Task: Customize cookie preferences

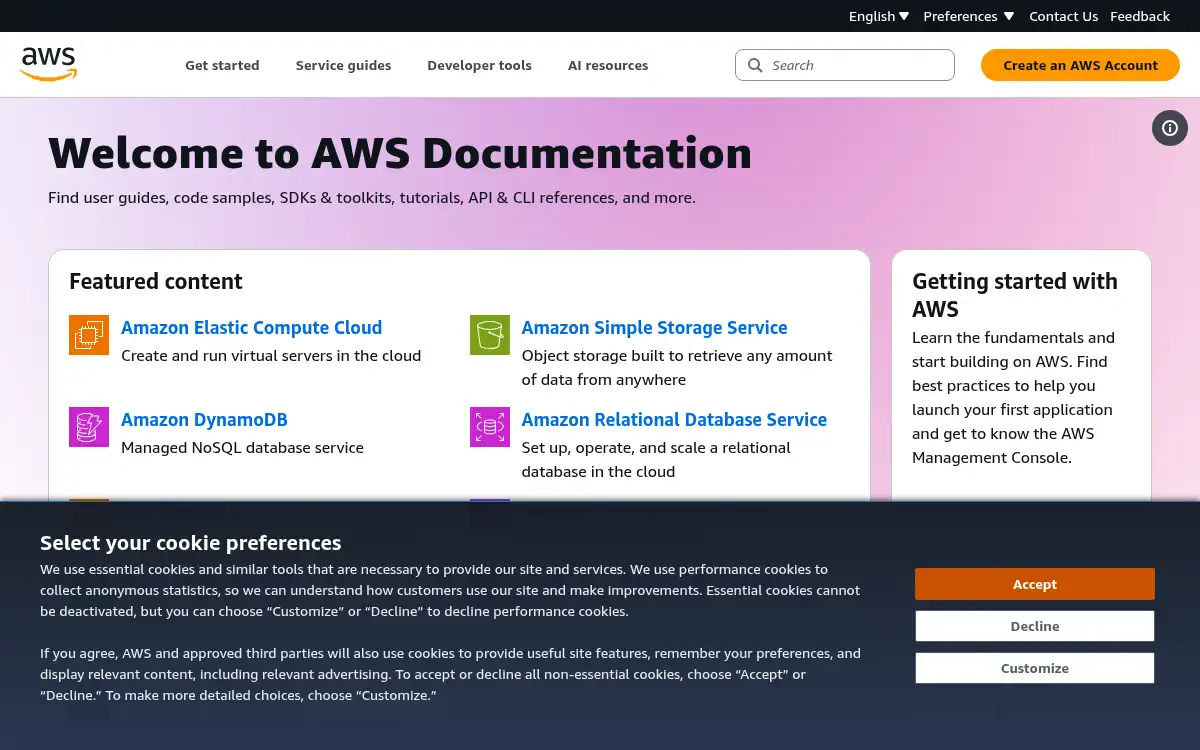Action: [x=1034, y=668]
